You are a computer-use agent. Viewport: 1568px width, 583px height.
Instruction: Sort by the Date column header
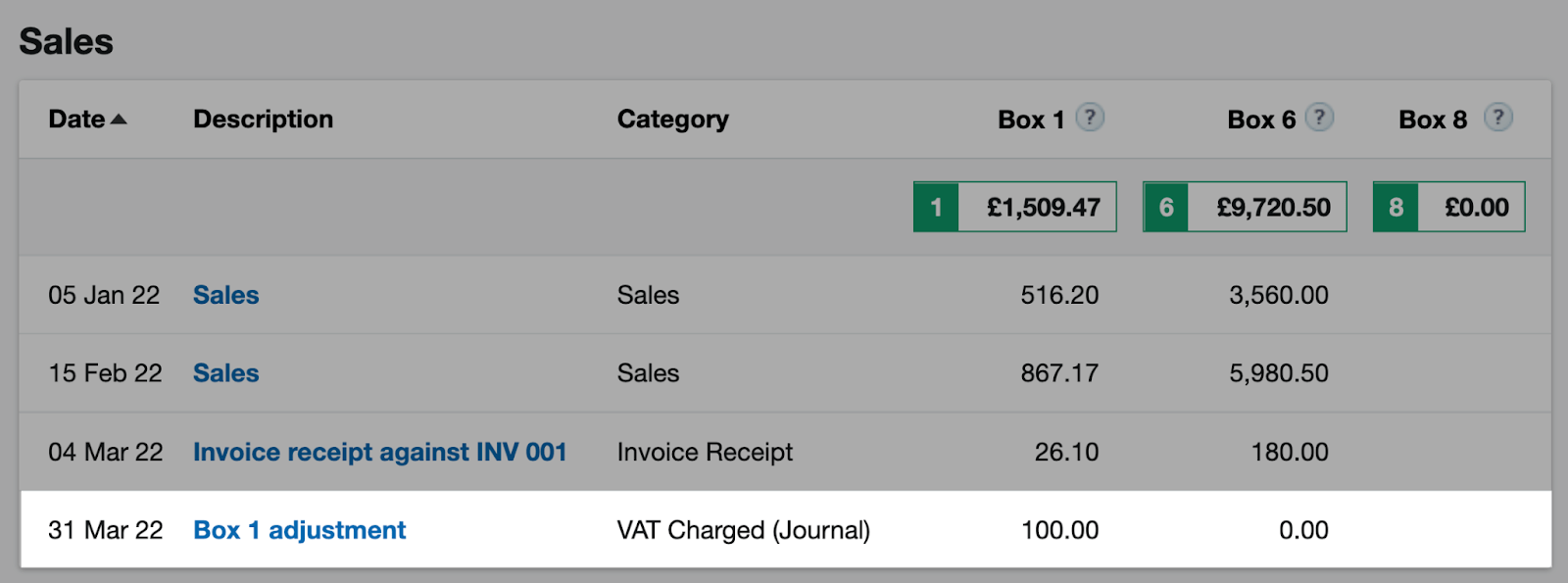(x=77, y=120)
